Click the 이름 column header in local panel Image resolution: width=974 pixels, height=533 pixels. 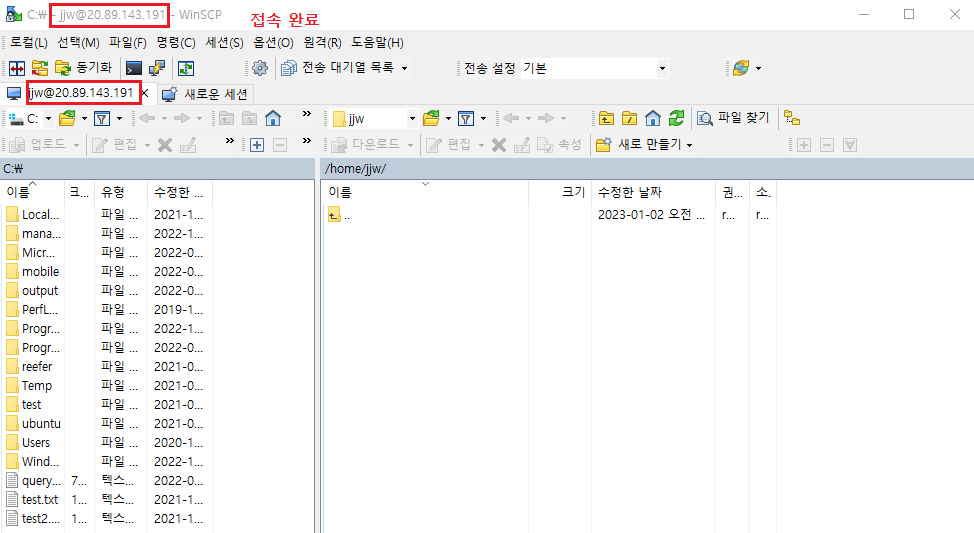32,193
